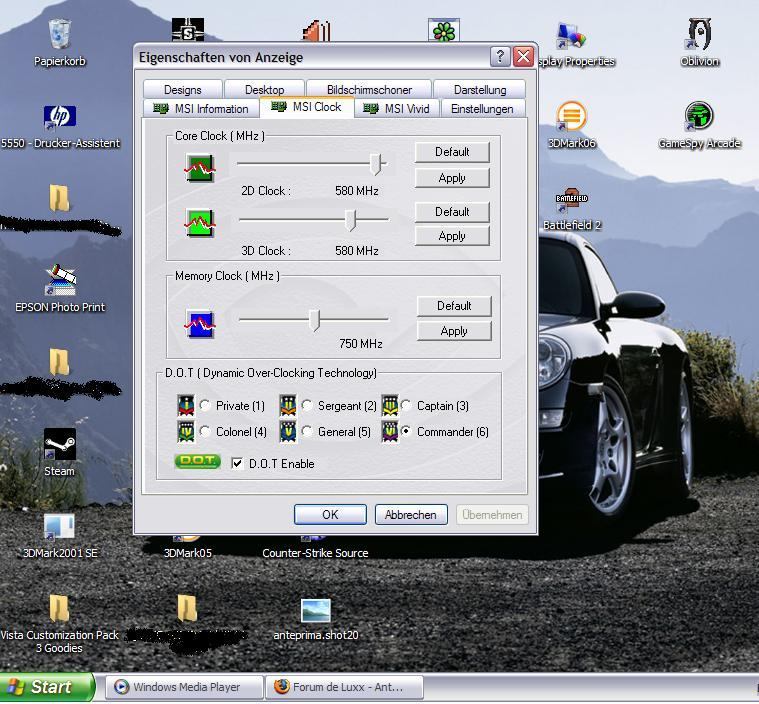Image resolution: width=759 pixels, height=704 pixels.
Task: Cancel with the Abbrechen button
Action: 411,514
